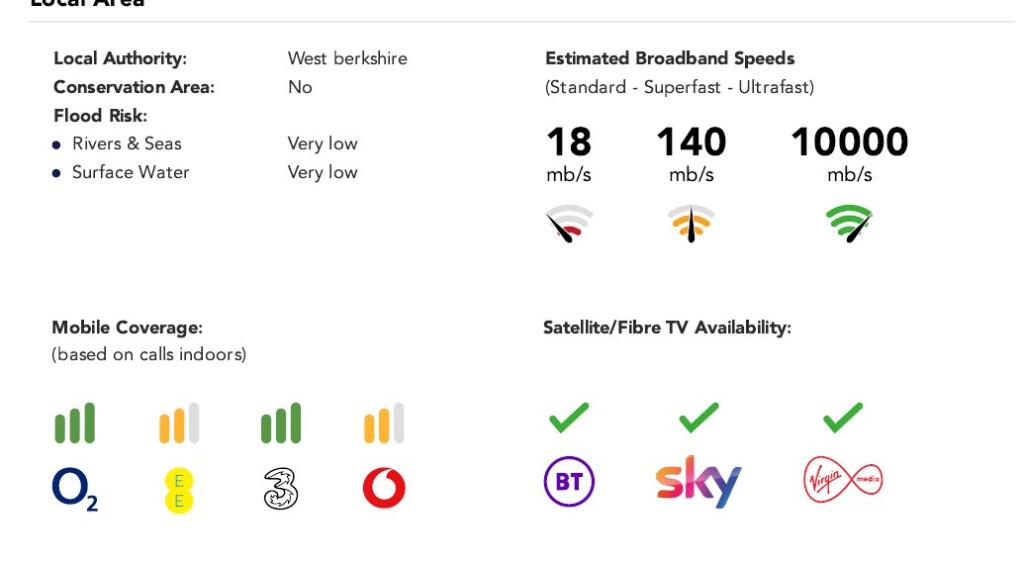Click the Mobile Coverage heading

coord(127,328)
